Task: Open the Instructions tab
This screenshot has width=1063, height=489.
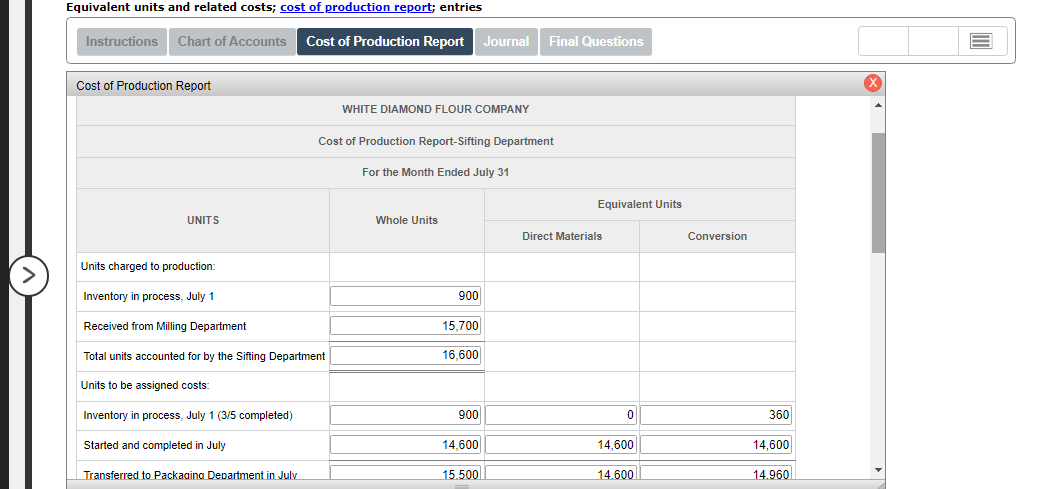Action: (121, 41)
